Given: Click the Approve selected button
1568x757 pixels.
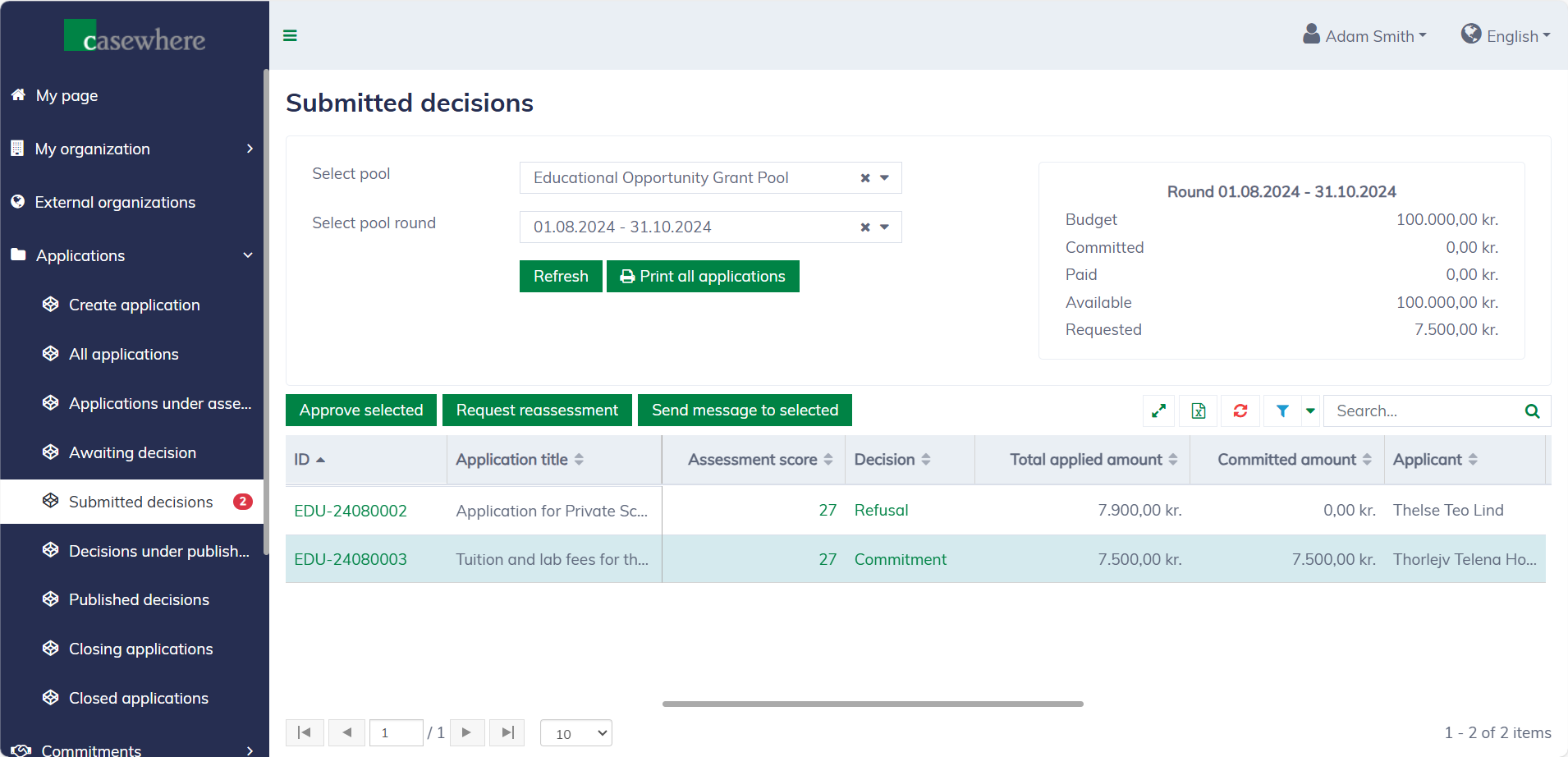Looking at the screenshot, I should 361,411.
